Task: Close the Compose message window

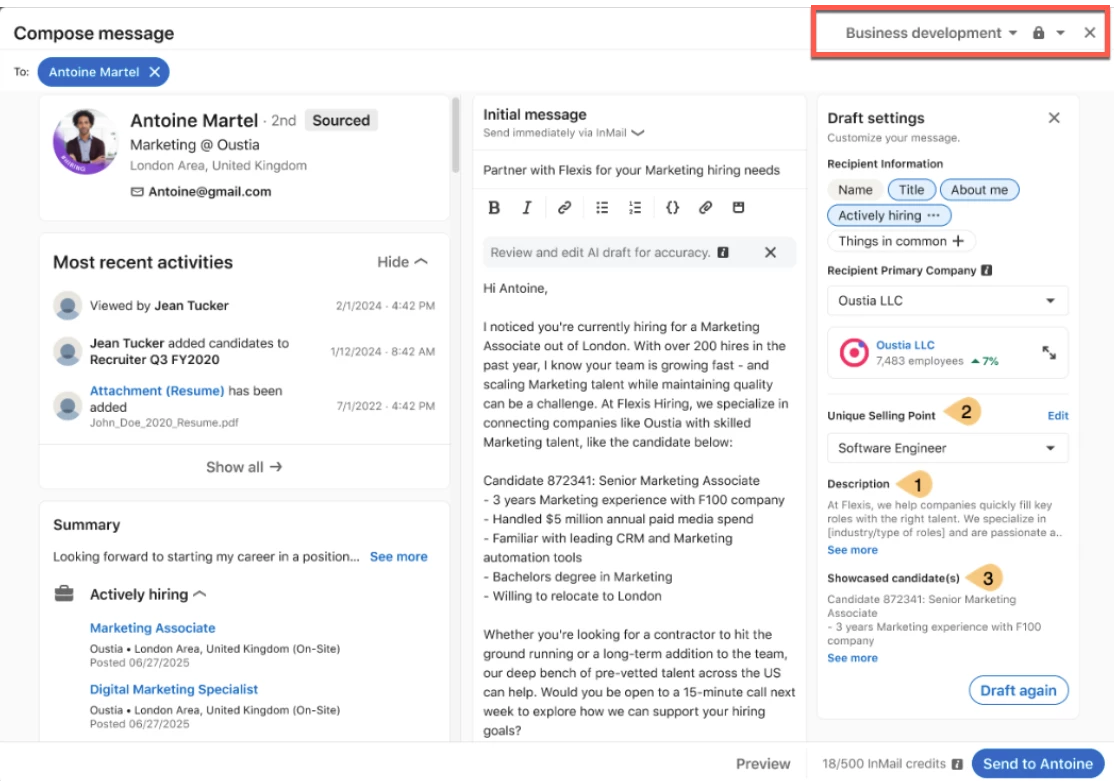Action: tap(1089, 33)
